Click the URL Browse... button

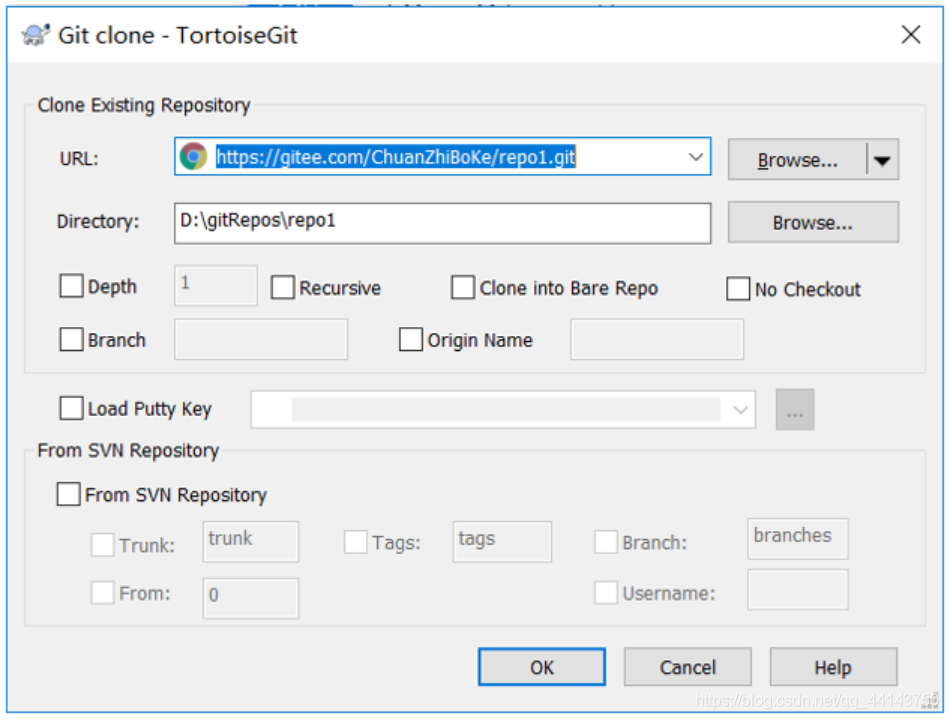797,160
